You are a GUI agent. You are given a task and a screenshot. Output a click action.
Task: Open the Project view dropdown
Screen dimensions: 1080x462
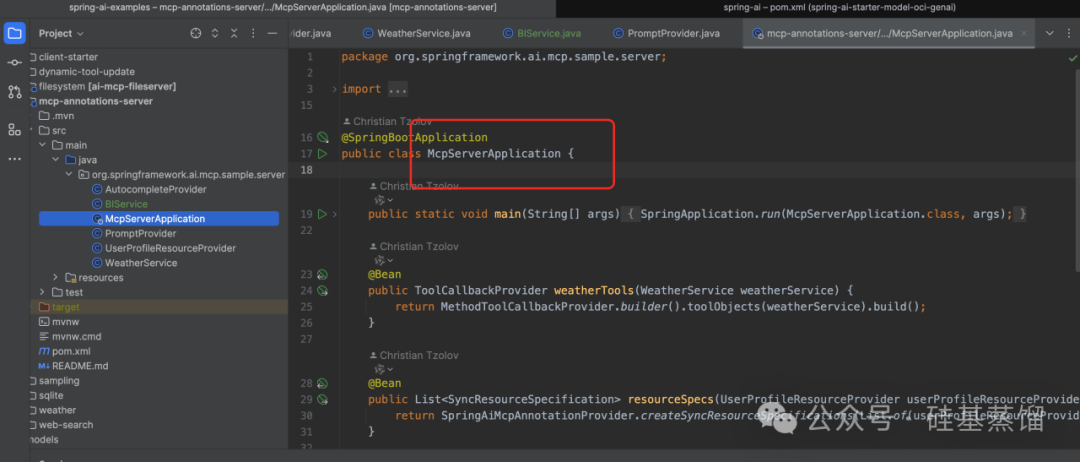click(61, 33)
